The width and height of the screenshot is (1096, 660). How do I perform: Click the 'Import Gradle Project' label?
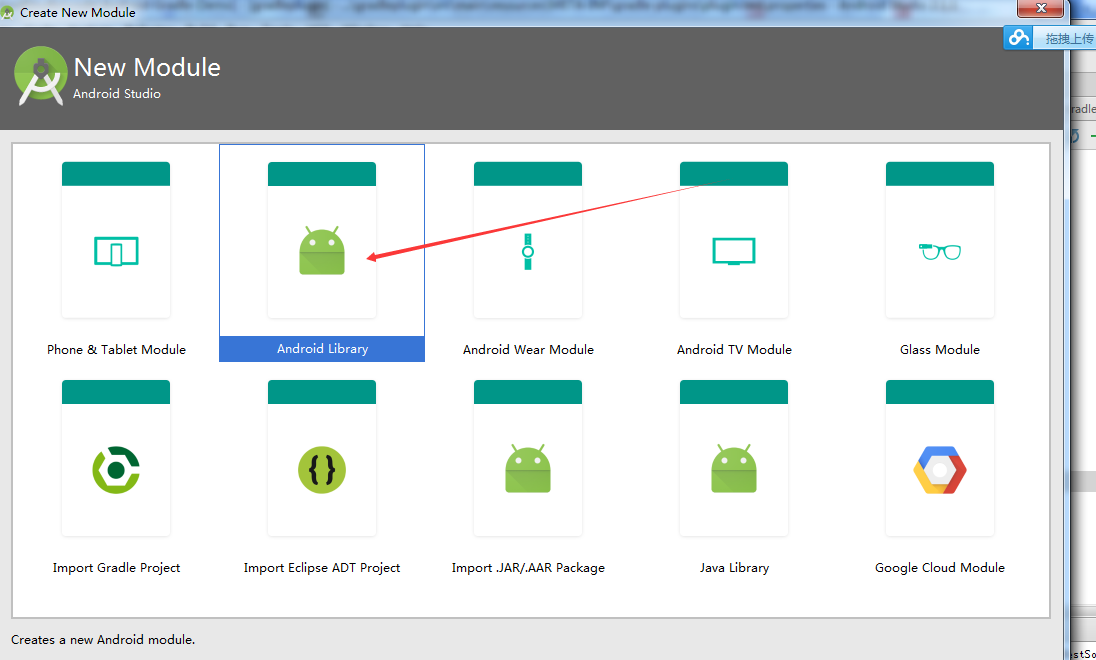(116, 568)
